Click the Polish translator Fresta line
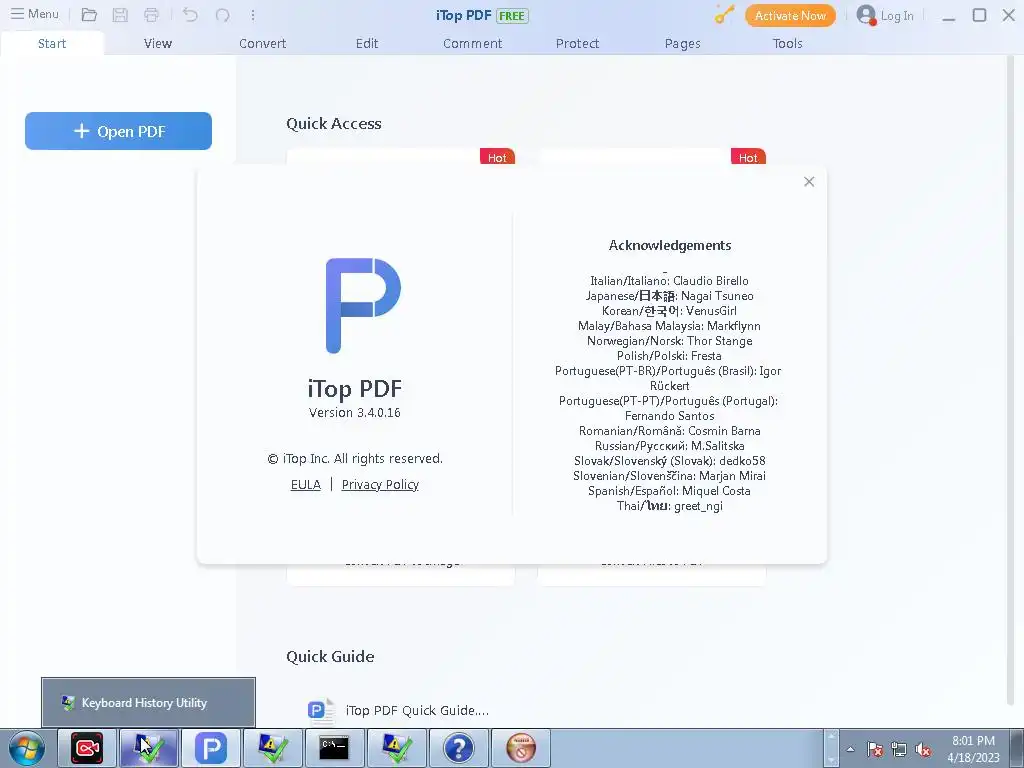 pyautogui.click(x=669, y=356)
